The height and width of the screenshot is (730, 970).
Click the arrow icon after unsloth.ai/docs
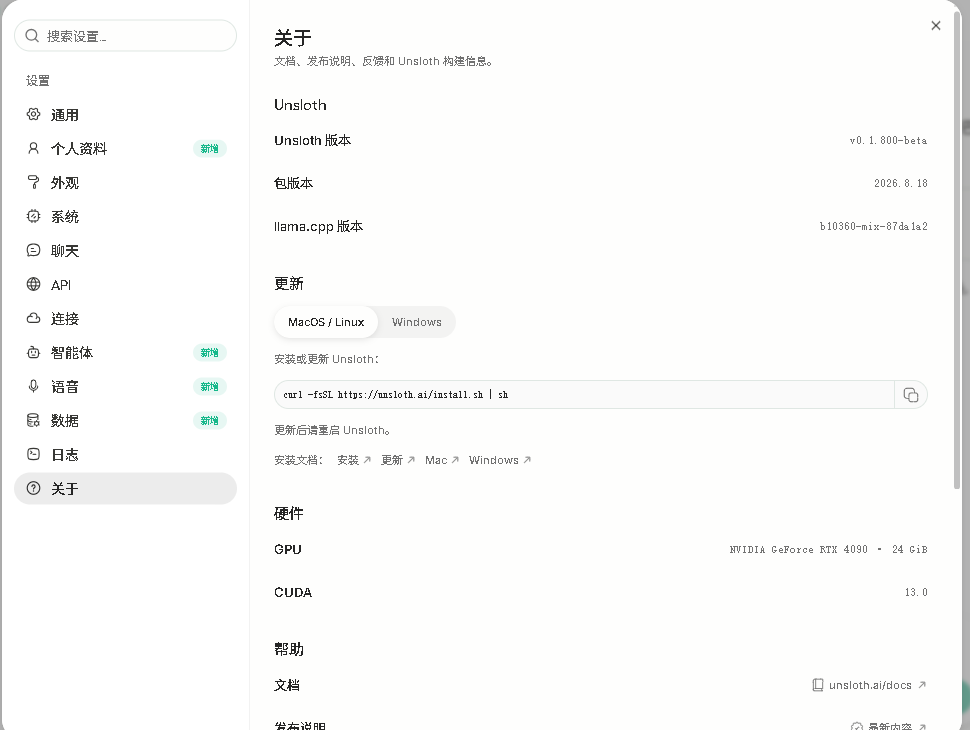pos(922,685)
